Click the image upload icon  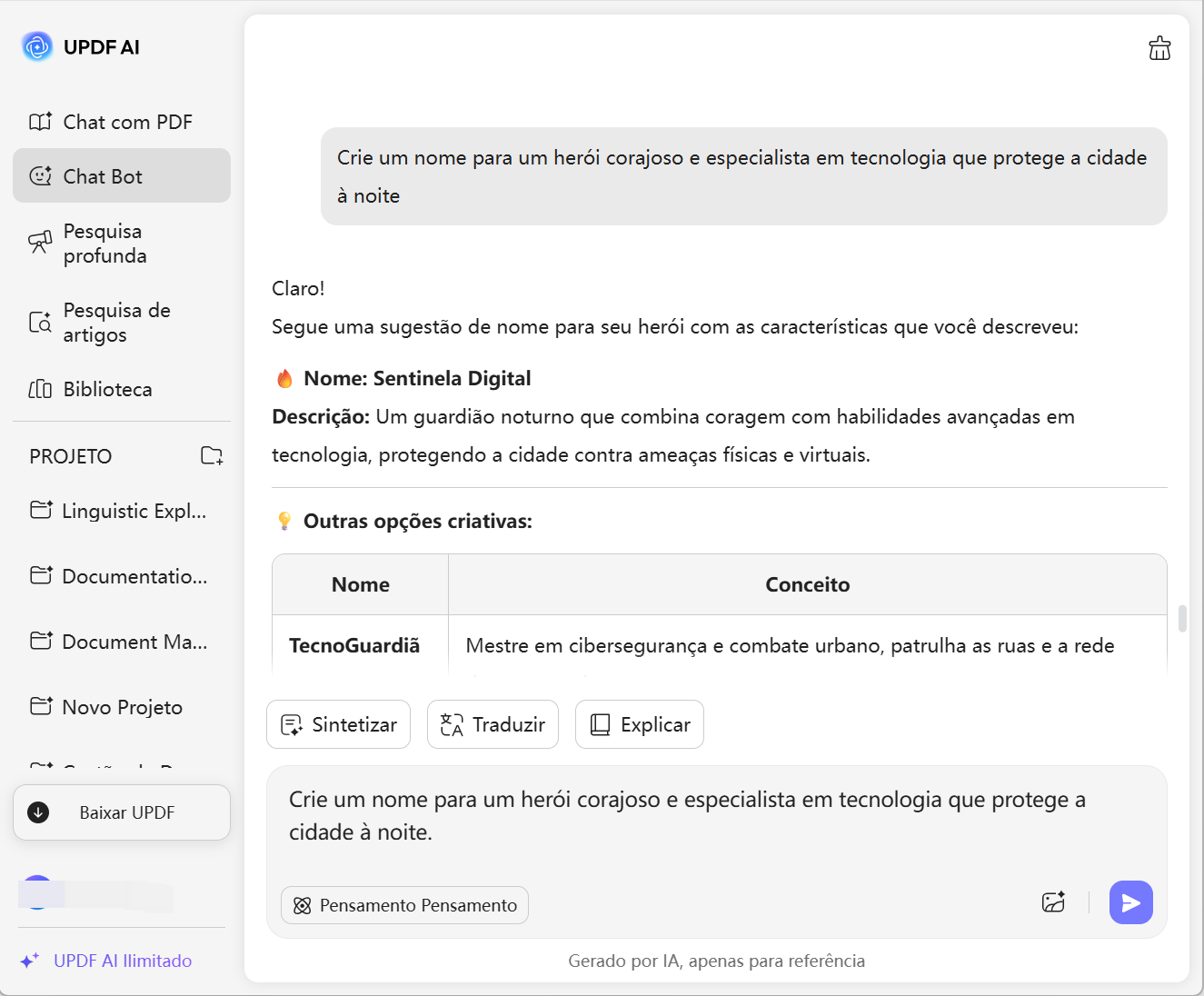point(1053,902)
